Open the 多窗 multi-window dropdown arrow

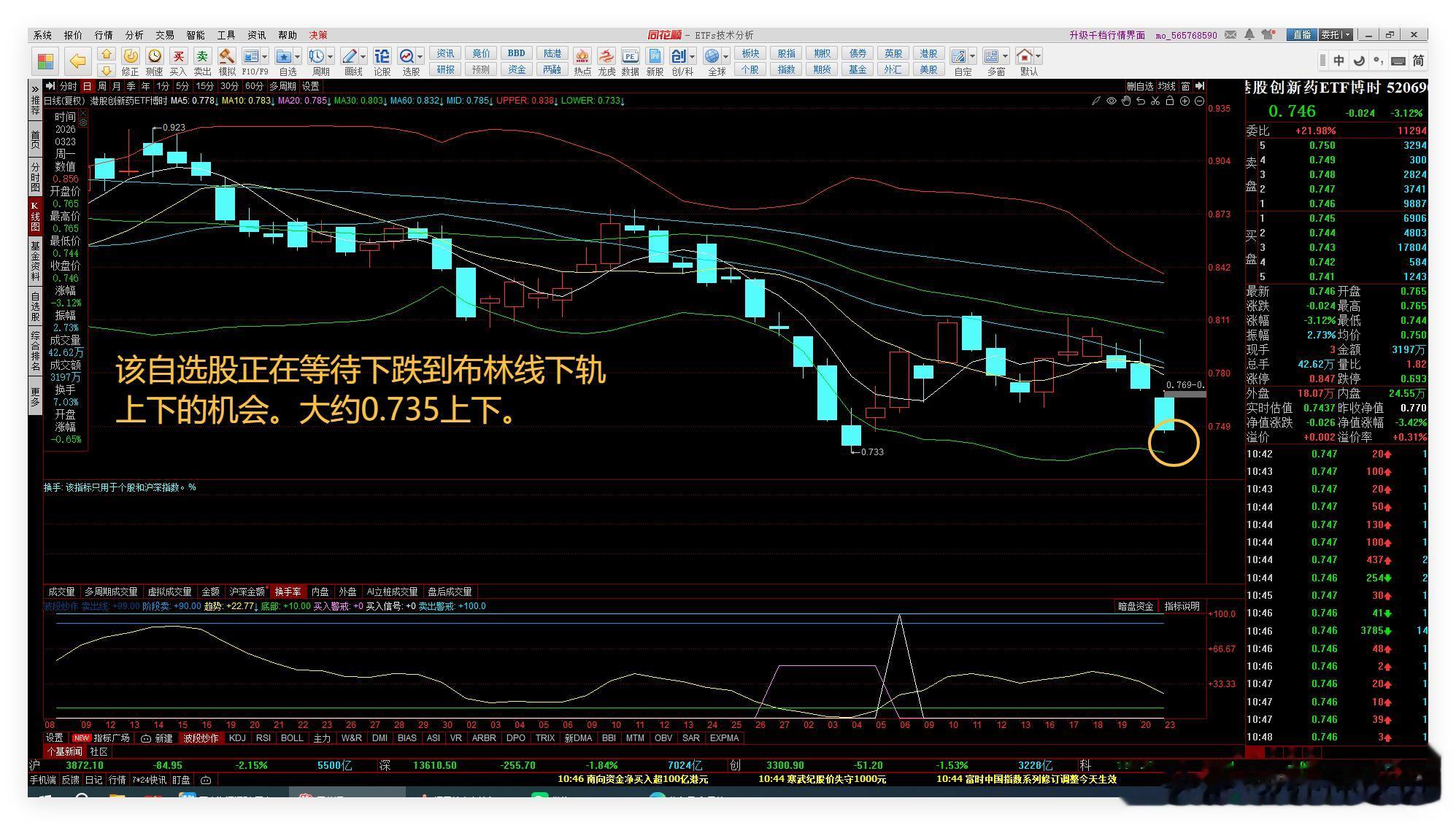(x=1005, y=56)
